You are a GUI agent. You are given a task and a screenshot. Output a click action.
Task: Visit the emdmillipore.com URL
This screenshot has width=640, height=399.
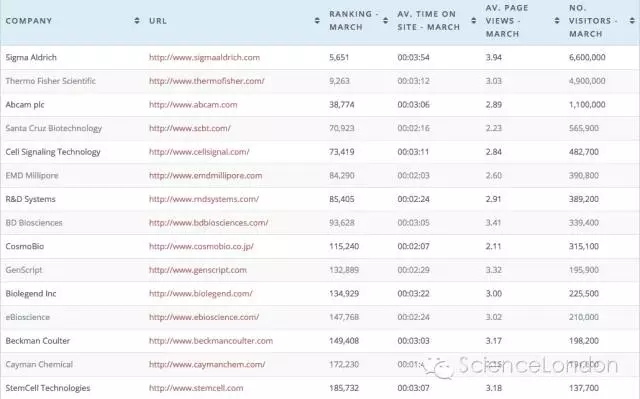(x=205, y=176)
